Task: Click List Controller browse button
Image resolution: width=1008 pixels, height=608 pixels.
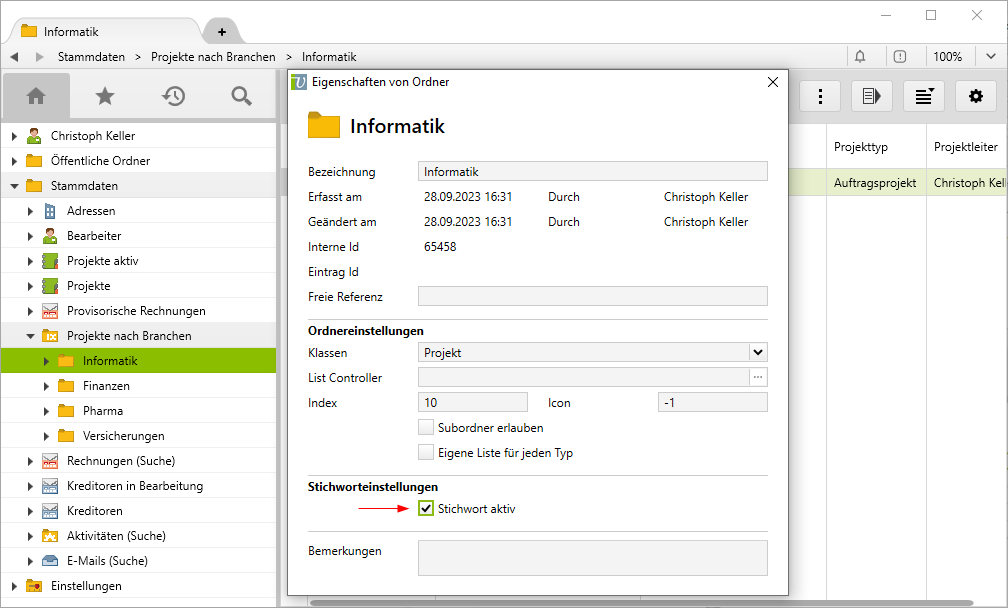Action: (x=758, y=377)
